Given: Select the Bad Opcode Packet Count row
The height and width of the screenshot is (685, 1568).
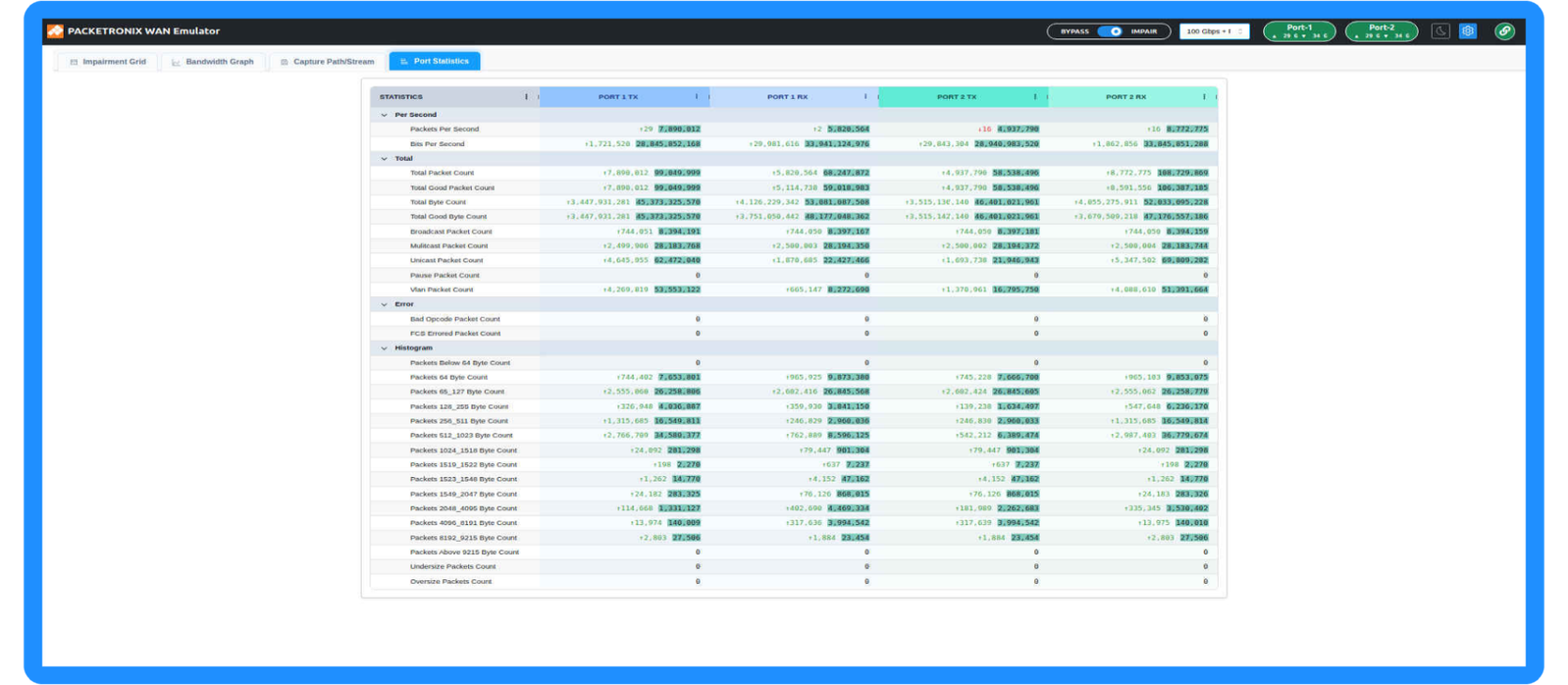Looking at the screenshot, I should [455, 319].
